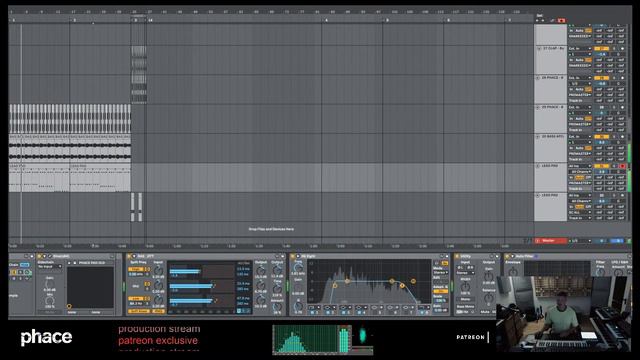The height and width of the screenshot is (360, 640).
Task: Adjust OTT Amount knob
Action: (x=277, y=307)
